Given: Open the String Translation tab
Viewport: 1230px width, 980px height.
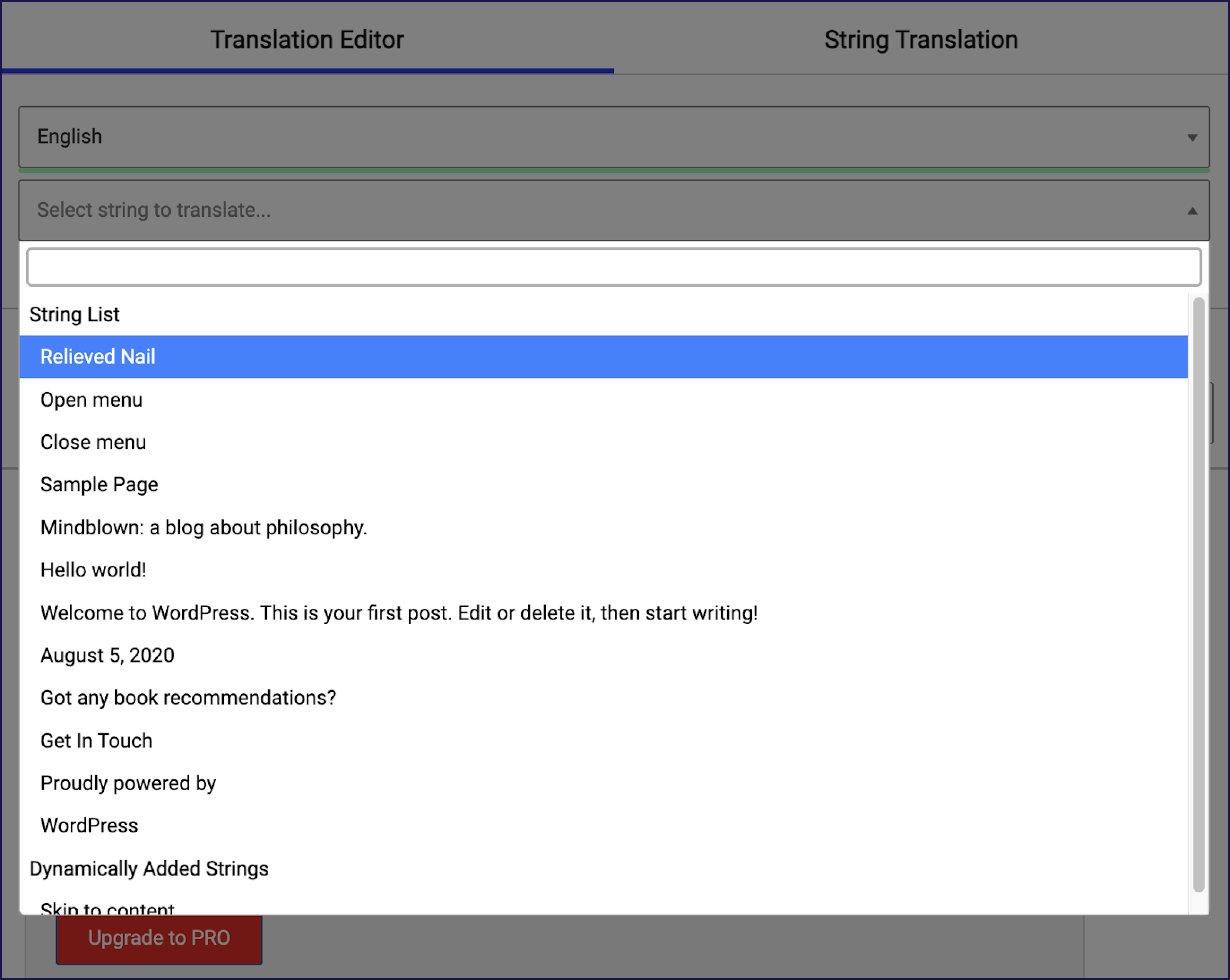Looking at the screenshot, I should tap(921, 39).
